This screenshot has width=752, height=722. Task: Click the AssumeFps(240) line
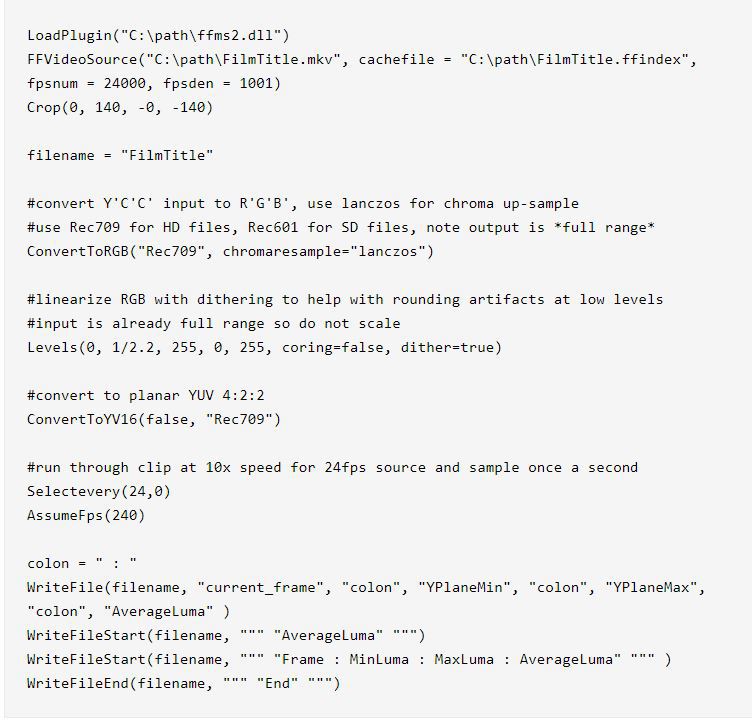[x=86, y=515]
